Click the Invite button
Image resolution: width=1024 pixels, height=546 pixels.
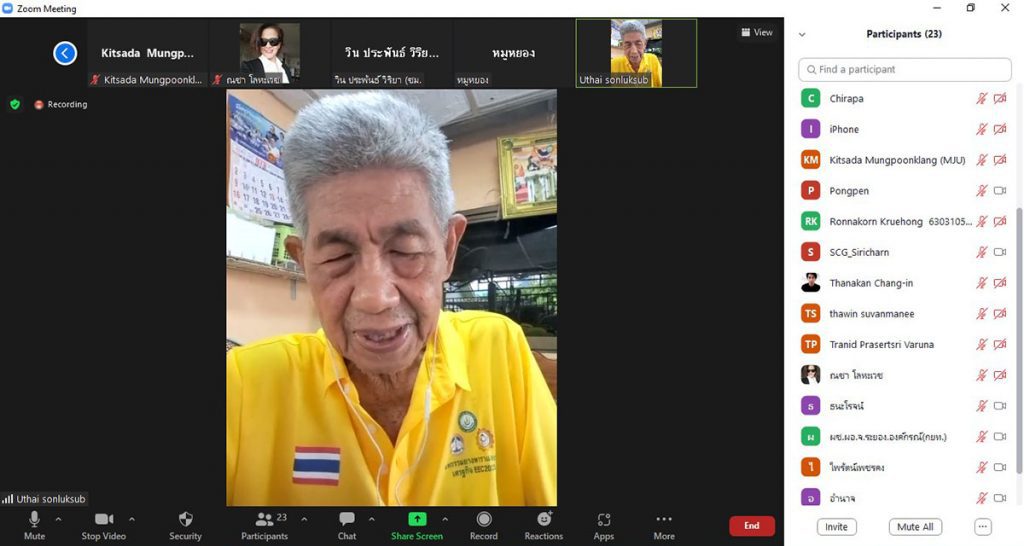[836, 527]
